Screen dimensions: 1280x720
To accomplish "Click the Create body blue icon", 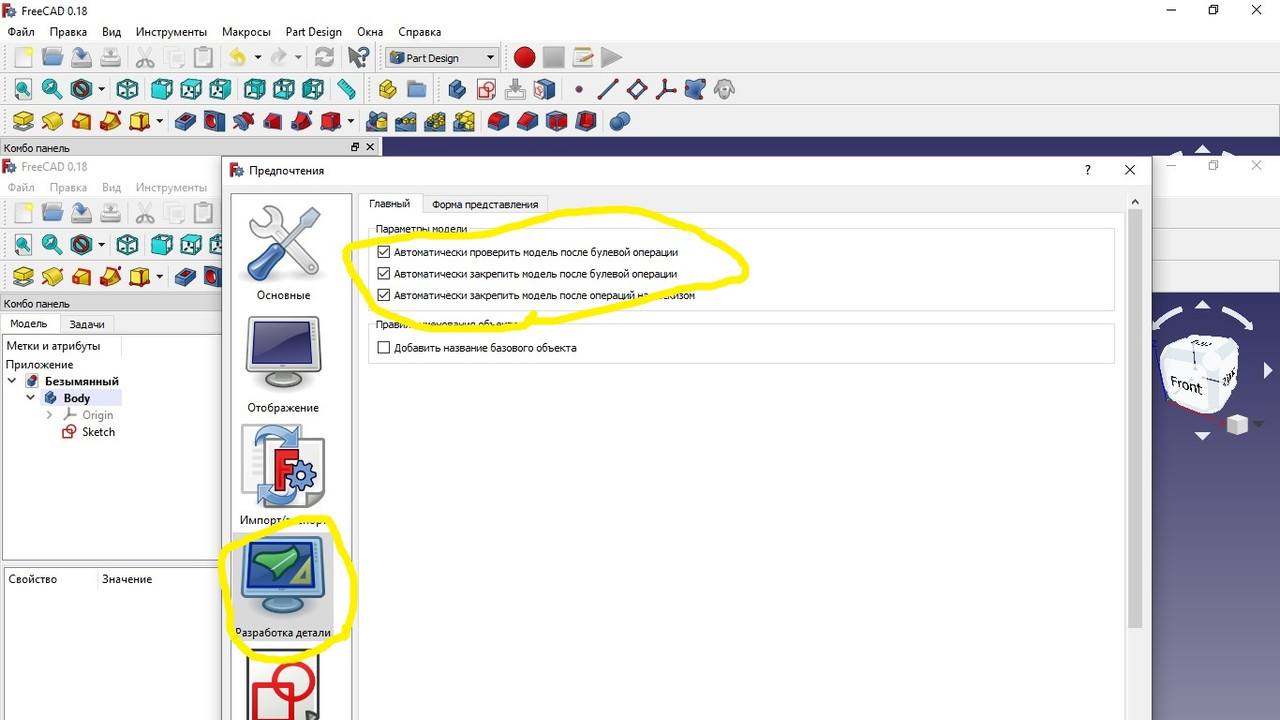I will (x=457, y=90).
